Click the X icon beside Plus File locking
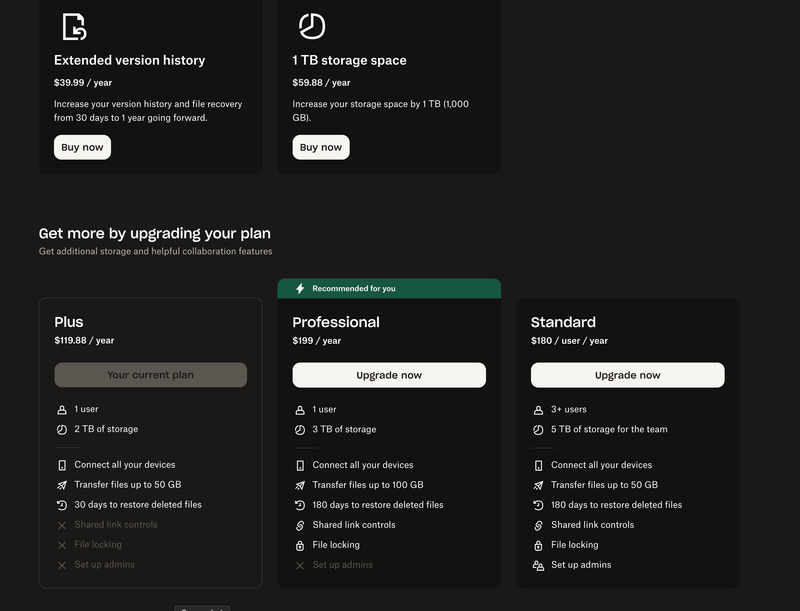800x611 pixels. click(62, 546)
